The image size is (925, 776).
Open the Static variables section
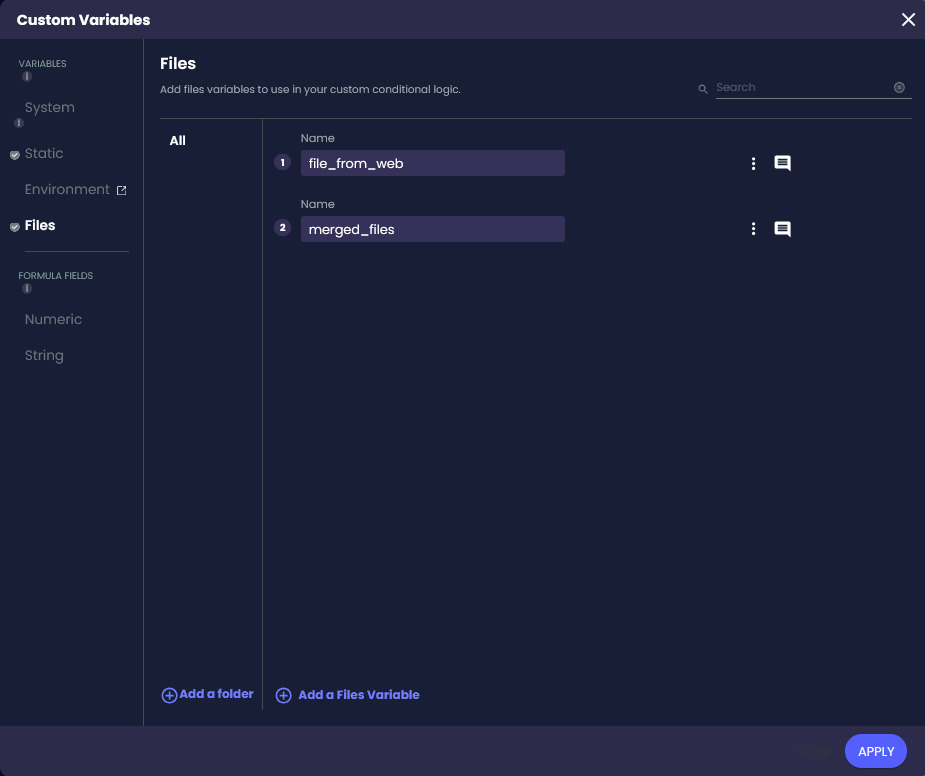[x=44, y=153]
